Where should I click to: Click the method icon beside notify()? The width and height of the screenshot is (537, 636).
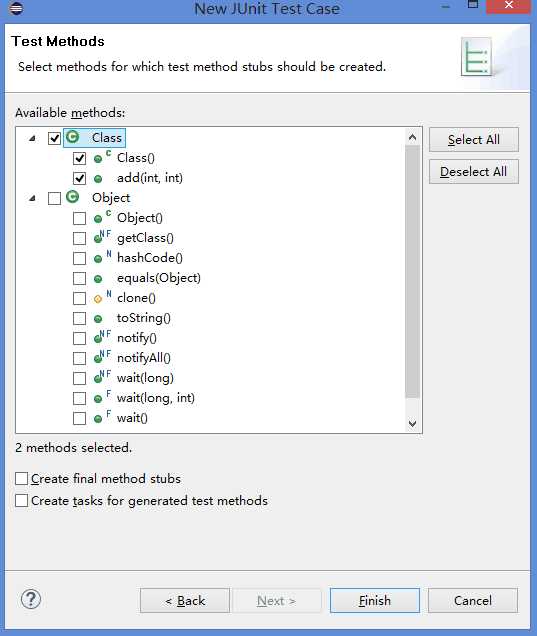pyautogui.click(x=102, y=337)
